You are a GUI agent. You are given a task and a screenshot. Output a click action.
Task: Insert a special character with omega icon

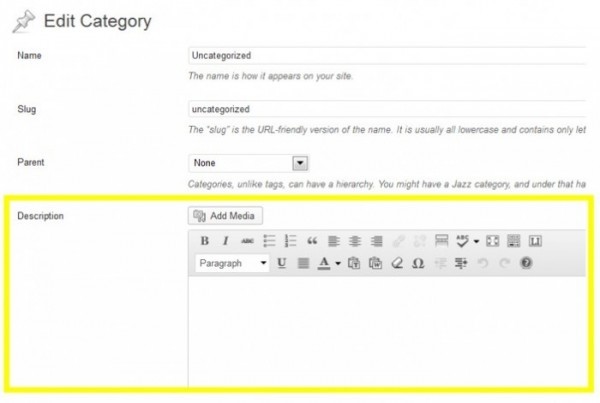pyautogui.click(x=418, y=263)
